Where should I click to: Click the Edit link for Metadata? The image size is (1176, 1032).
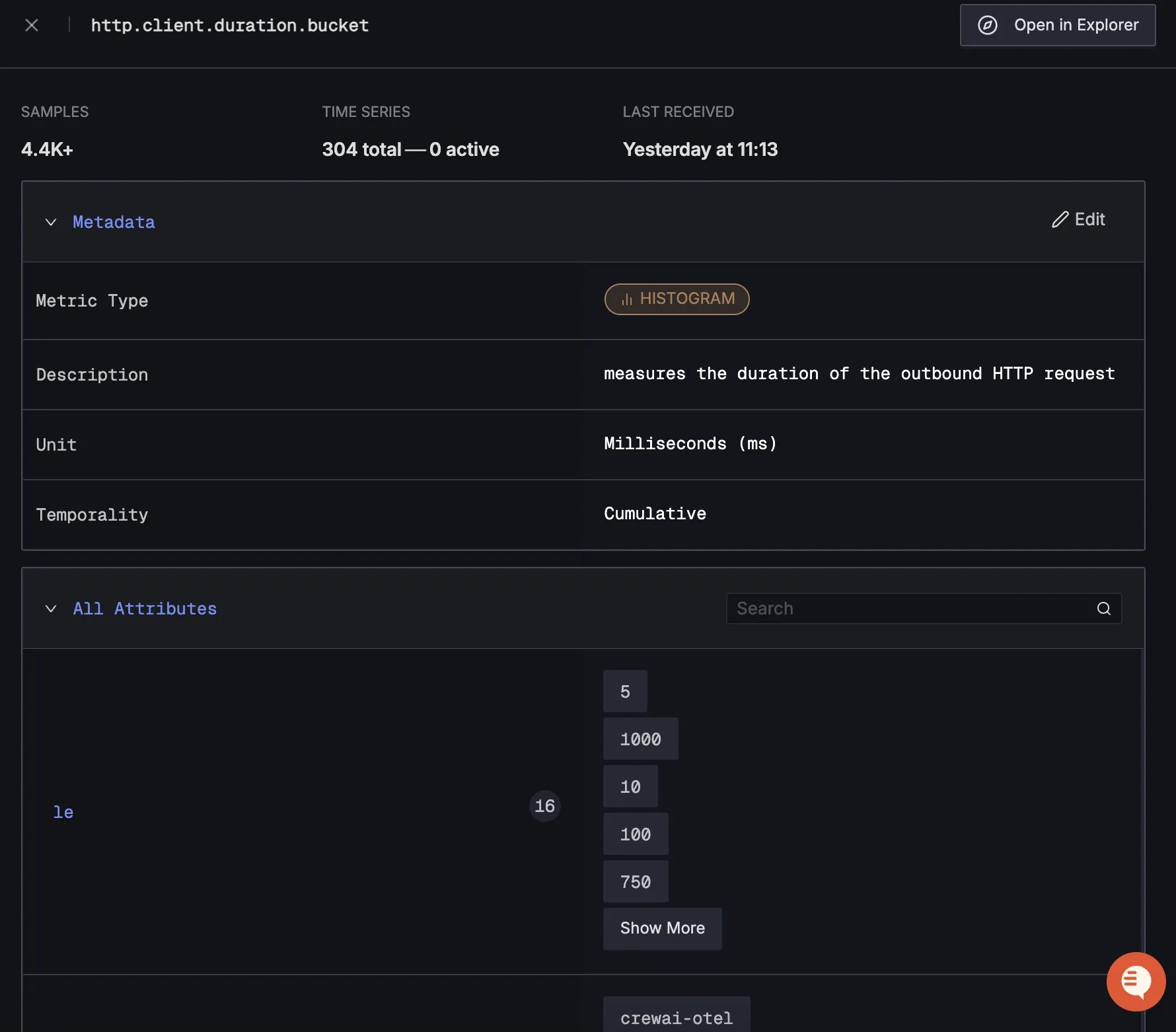pyautogui.click(x=1088, y=219)
